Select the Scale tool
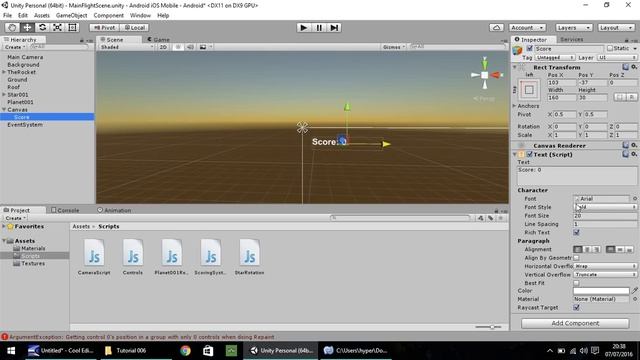Screen dimensions: 640x360 coord(57,27)
